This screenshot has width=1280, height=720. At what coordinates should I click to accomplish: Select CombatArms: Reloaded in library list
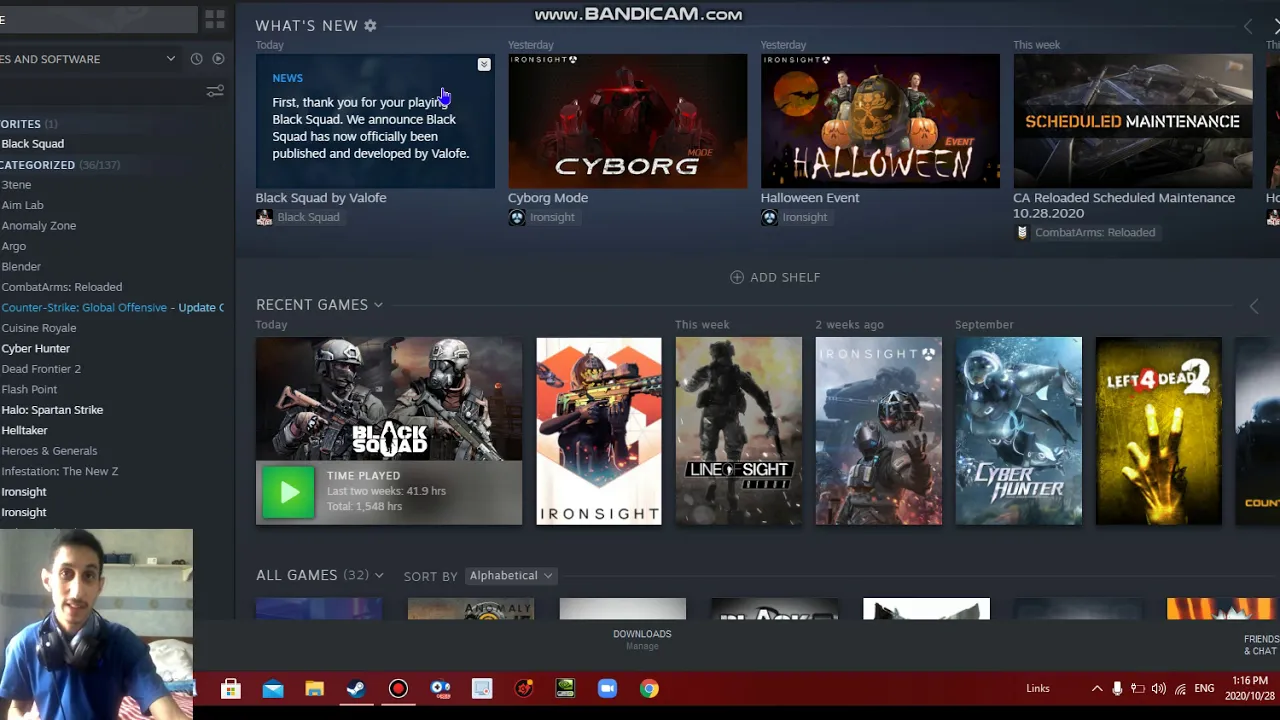pos(61,287)
